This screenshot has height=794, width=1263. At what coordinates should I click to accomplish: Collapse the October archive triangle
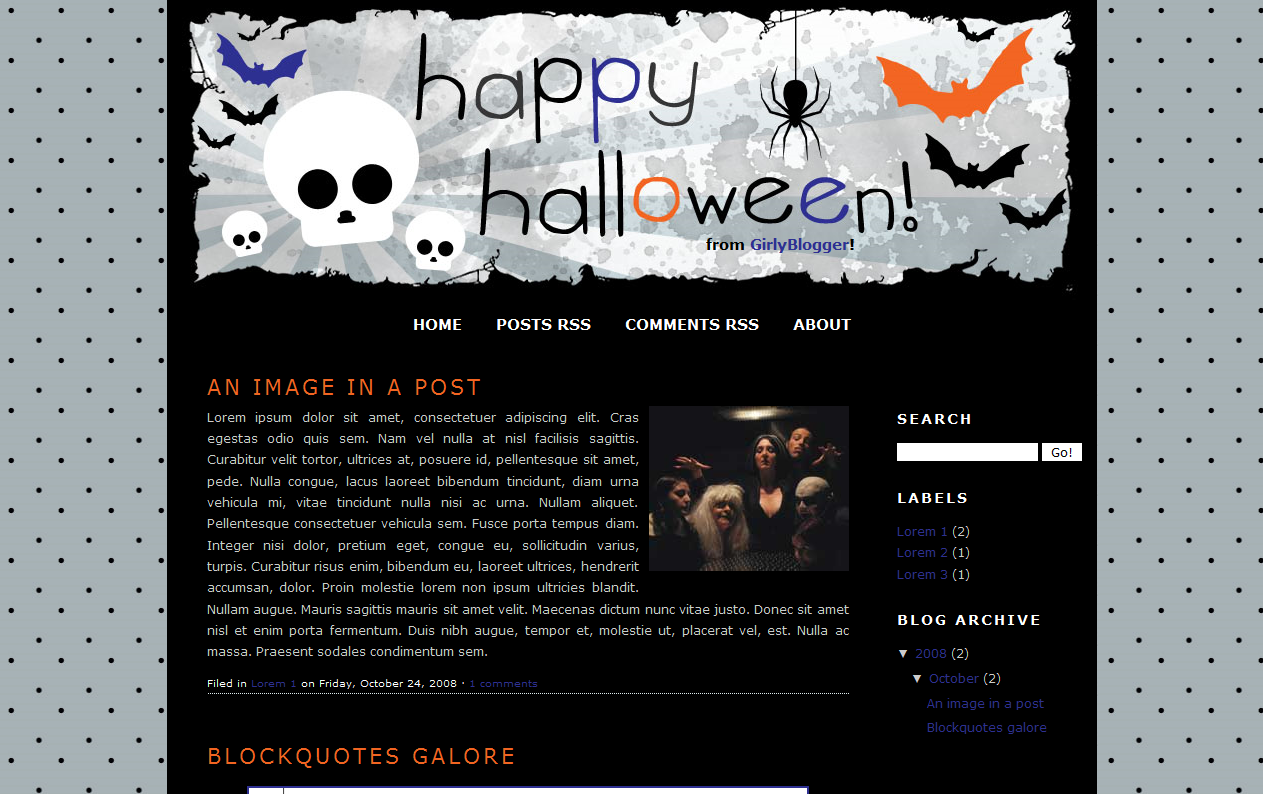tap(918, 679)
